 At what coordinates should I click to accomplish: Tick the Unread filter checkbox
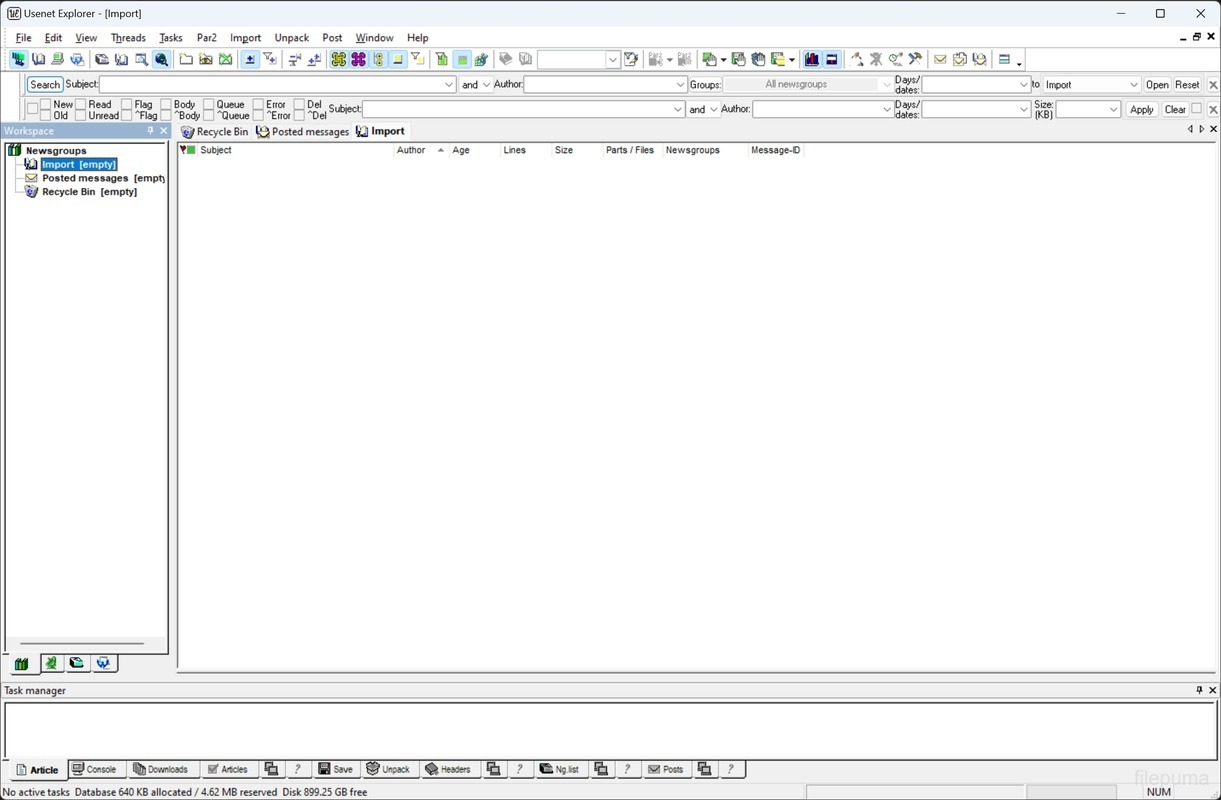tap(81, 116)
